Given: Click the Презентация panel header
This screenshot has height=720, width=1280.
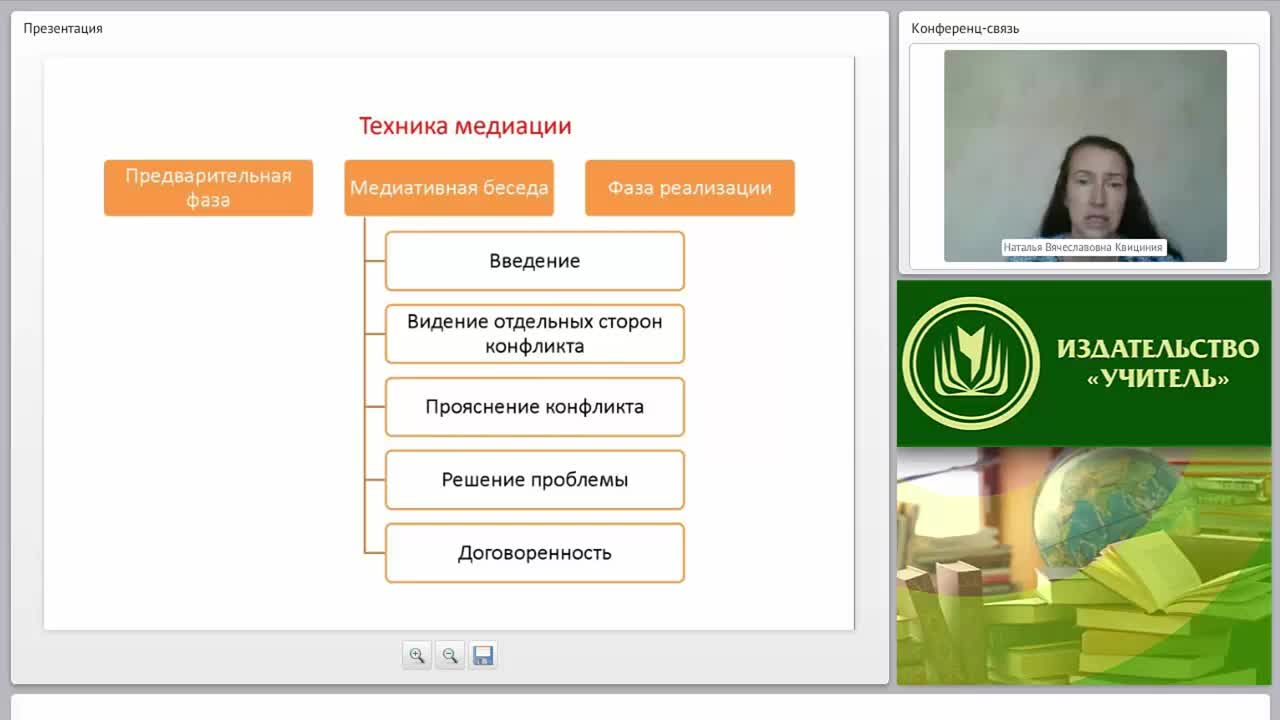Looking at the screenshot, I should 63,28.
